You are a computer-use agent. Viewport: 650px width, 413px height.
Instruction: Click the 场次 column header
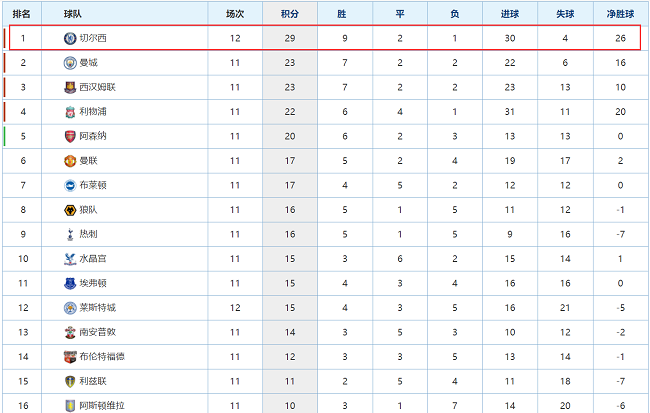tap(235, 14)
